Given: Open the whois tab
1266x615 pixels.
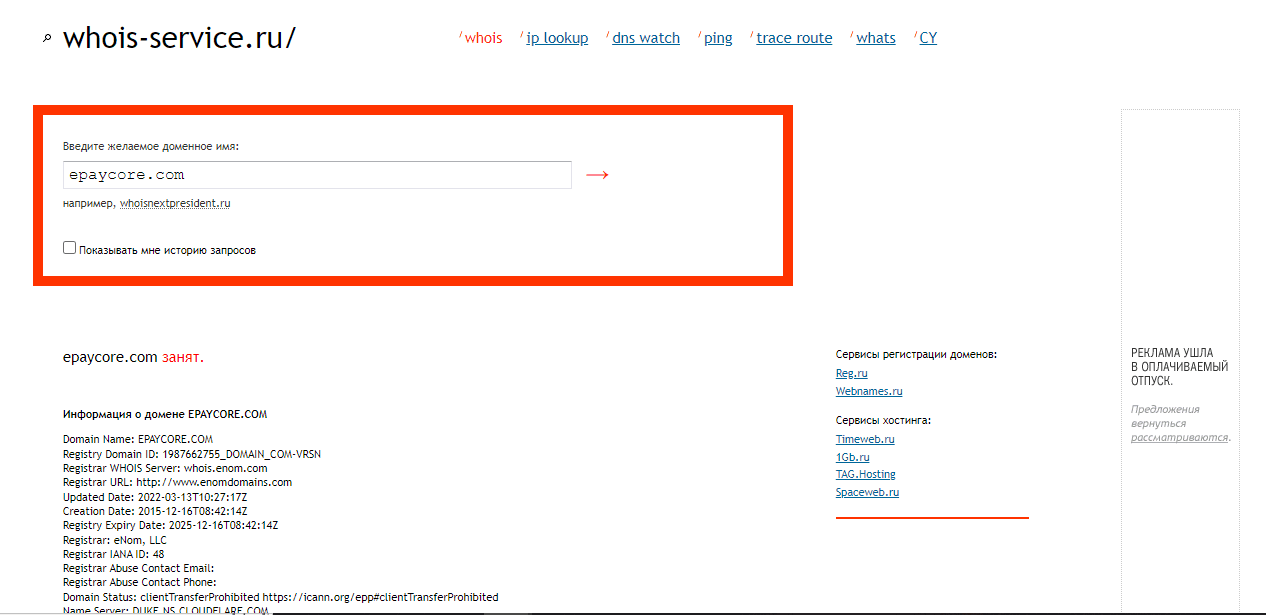Looking at the screenshot, I should 483,38.
